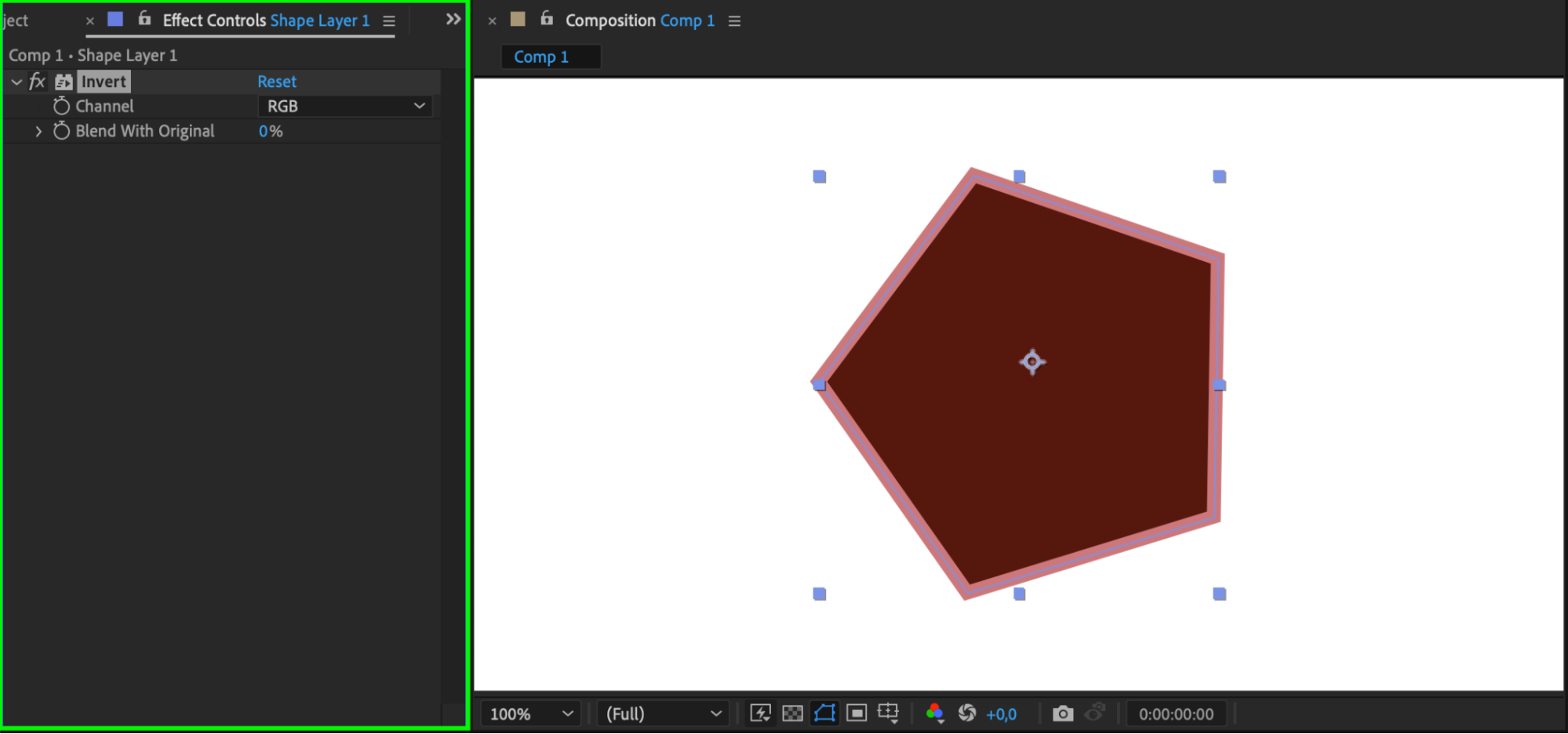The height and width of the screenshot is (734, 1568).
Task: Toggle the fx switch for Invert effect
Action: pos(37,82)
